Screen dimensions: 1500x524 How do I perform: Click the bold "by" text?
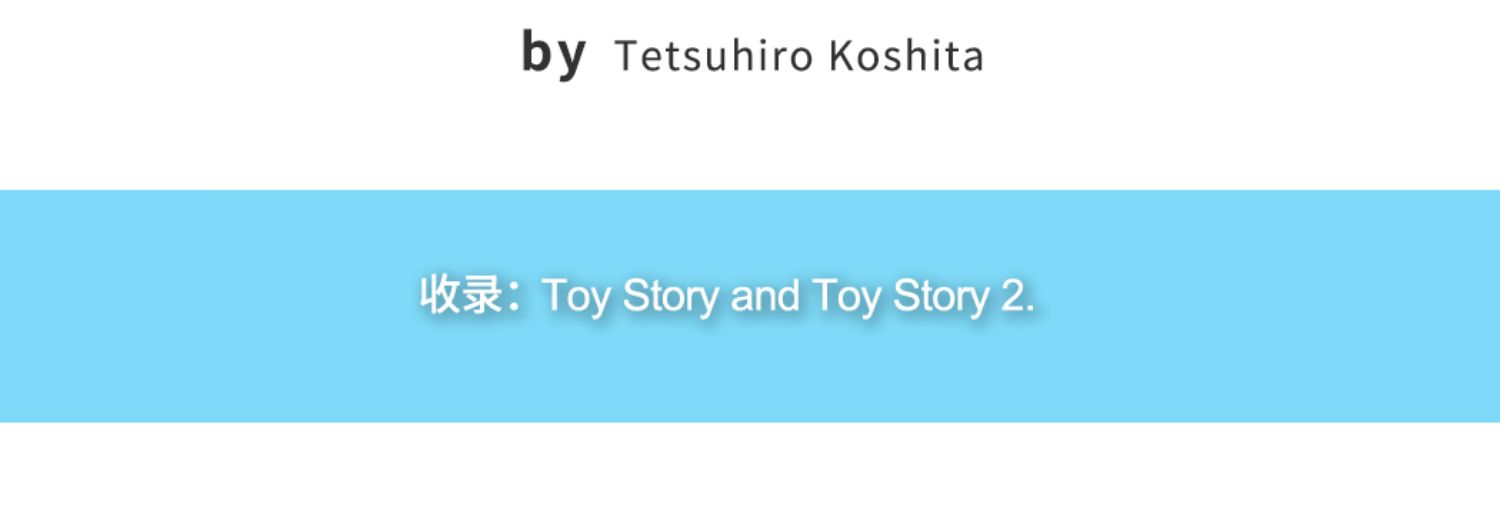(x=553, y=54)
